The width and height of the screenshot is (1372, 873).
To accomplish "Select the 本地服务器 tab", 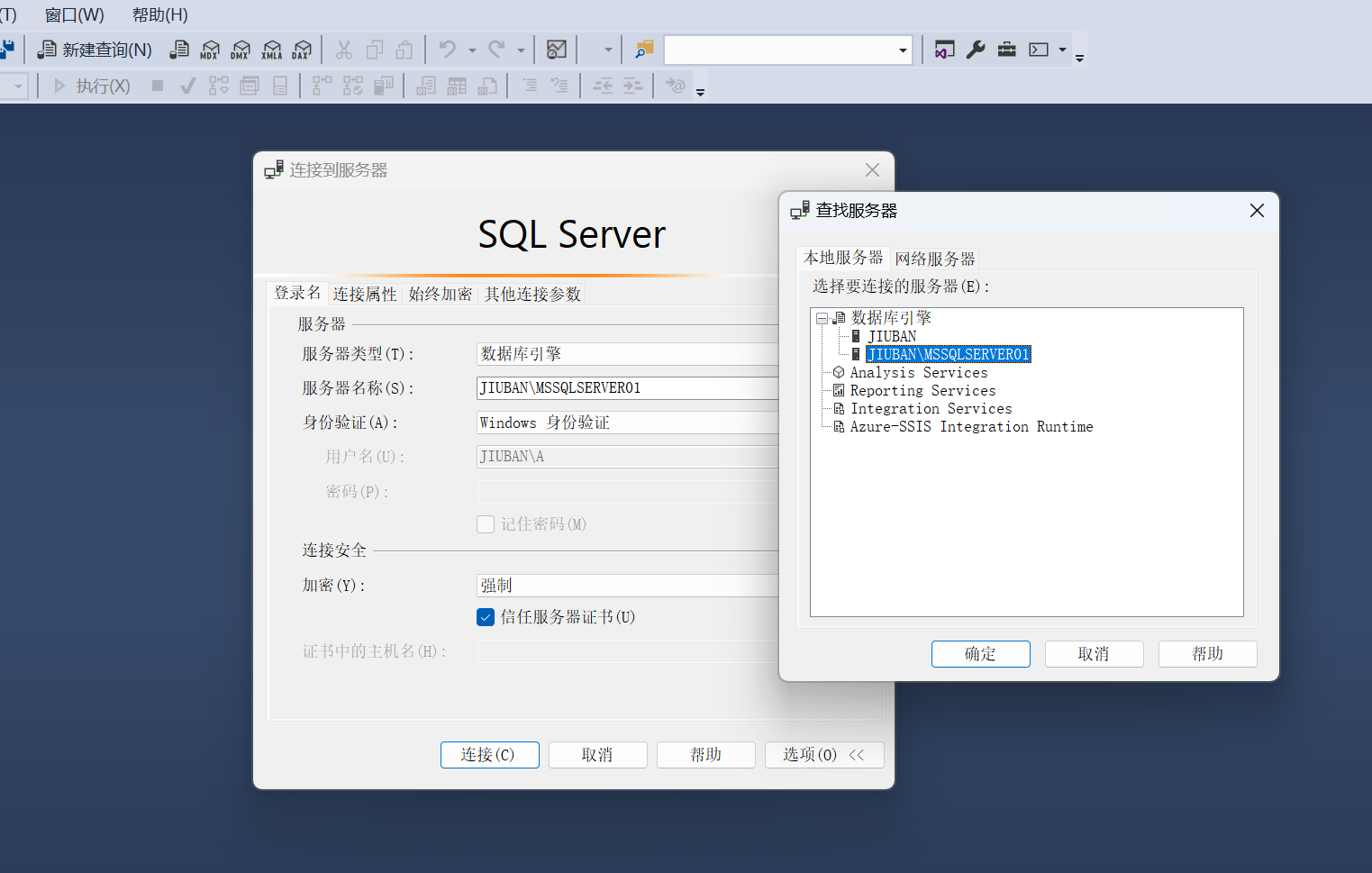I will tap(843, 258).
